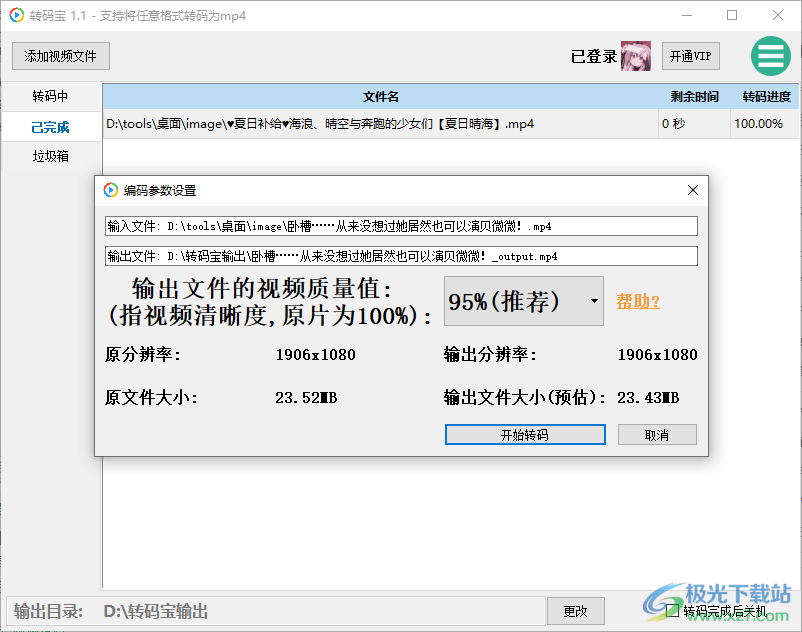Click the 输出文件 path field
The width and height of the screenshot is (802, 632).
coord(401,256)
